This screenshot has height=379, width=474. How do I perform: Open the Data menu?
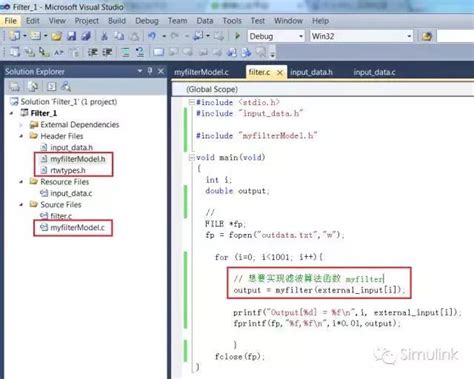click(205, 21)
